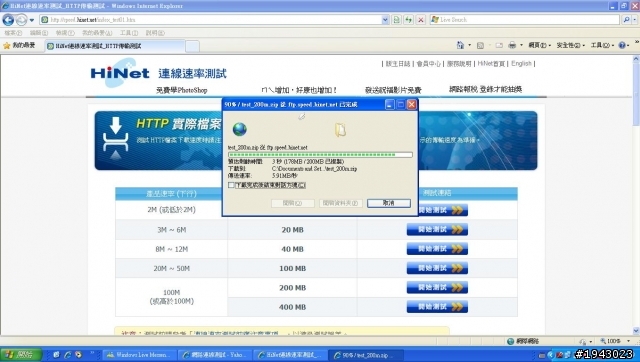
Task: Open the 我的最愛 favorites star button
Action: point(19,45)
